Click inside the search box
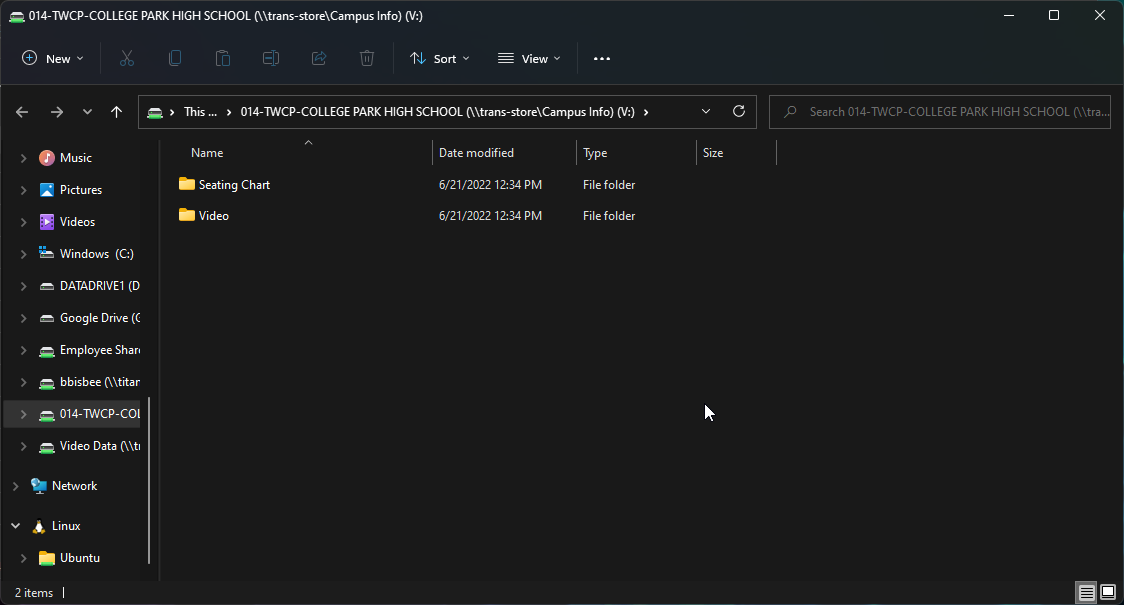This screenshot has width=1124, height=605. coord(940,111)
